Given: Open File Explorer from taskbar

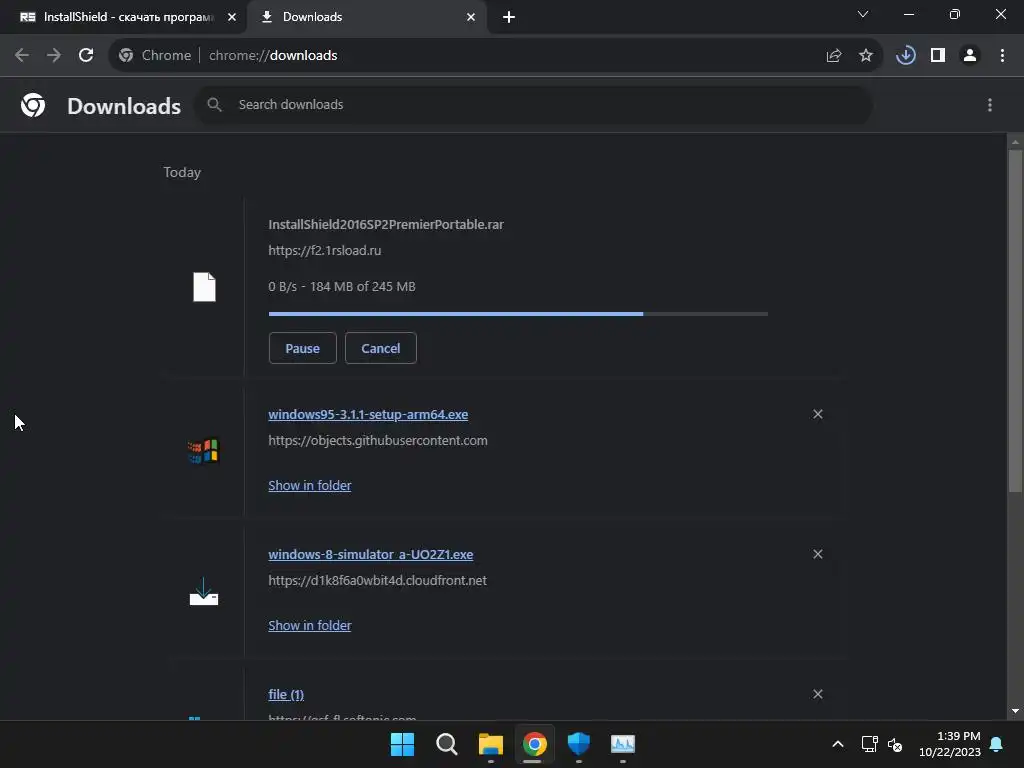Looking at the screenshot, I should pyautogui.click(x=490, y=744).
